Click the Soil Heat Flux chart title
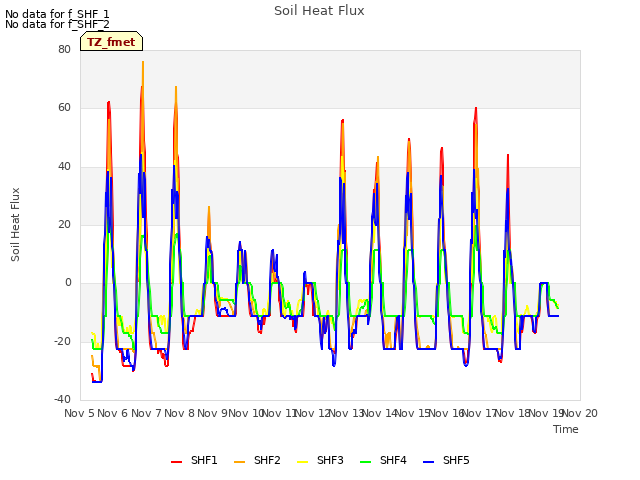This screenshot has height=480, width=640. click(319, 11)
